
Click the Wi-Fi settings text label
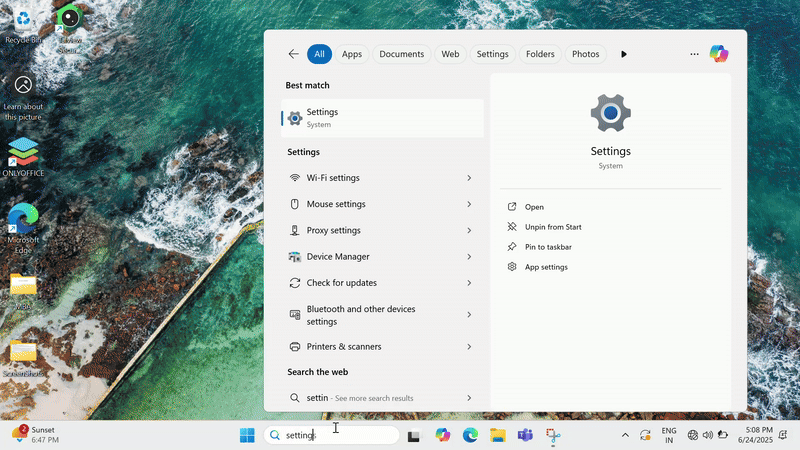coord(333,178)
